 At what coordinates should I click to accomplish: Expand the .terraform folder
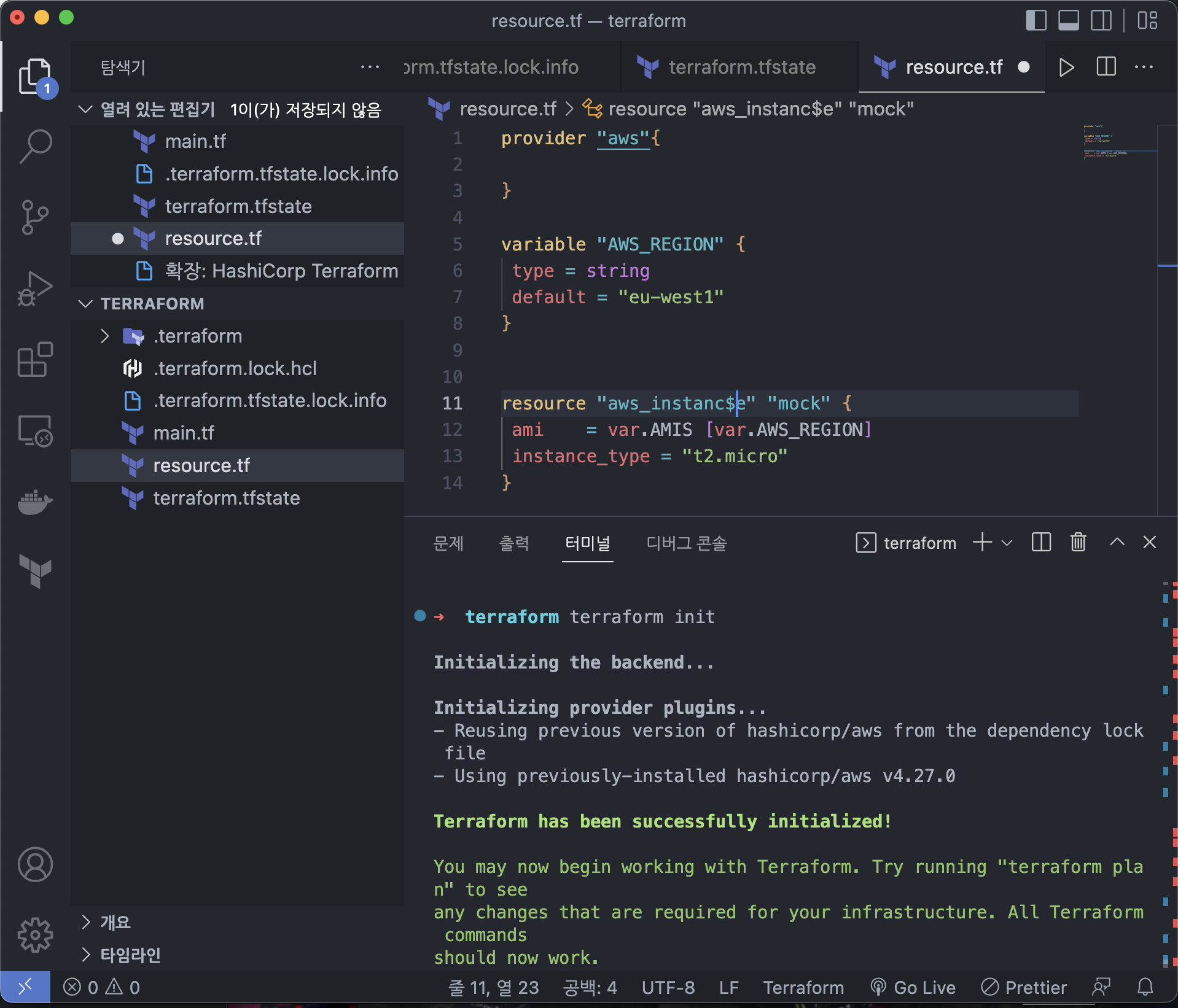pos(104,336)
